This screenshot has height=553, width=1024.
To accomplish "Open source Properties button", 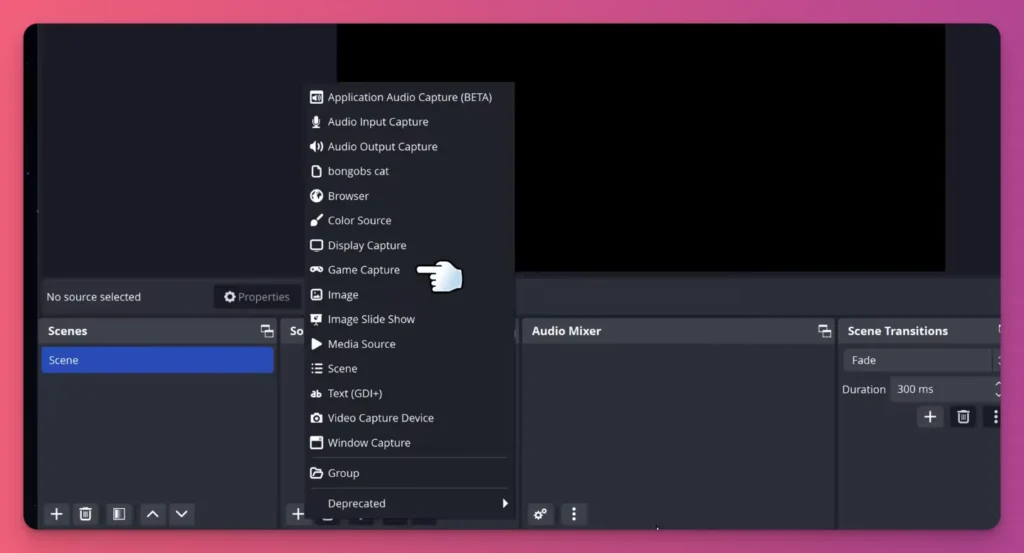I will point(257,297).
